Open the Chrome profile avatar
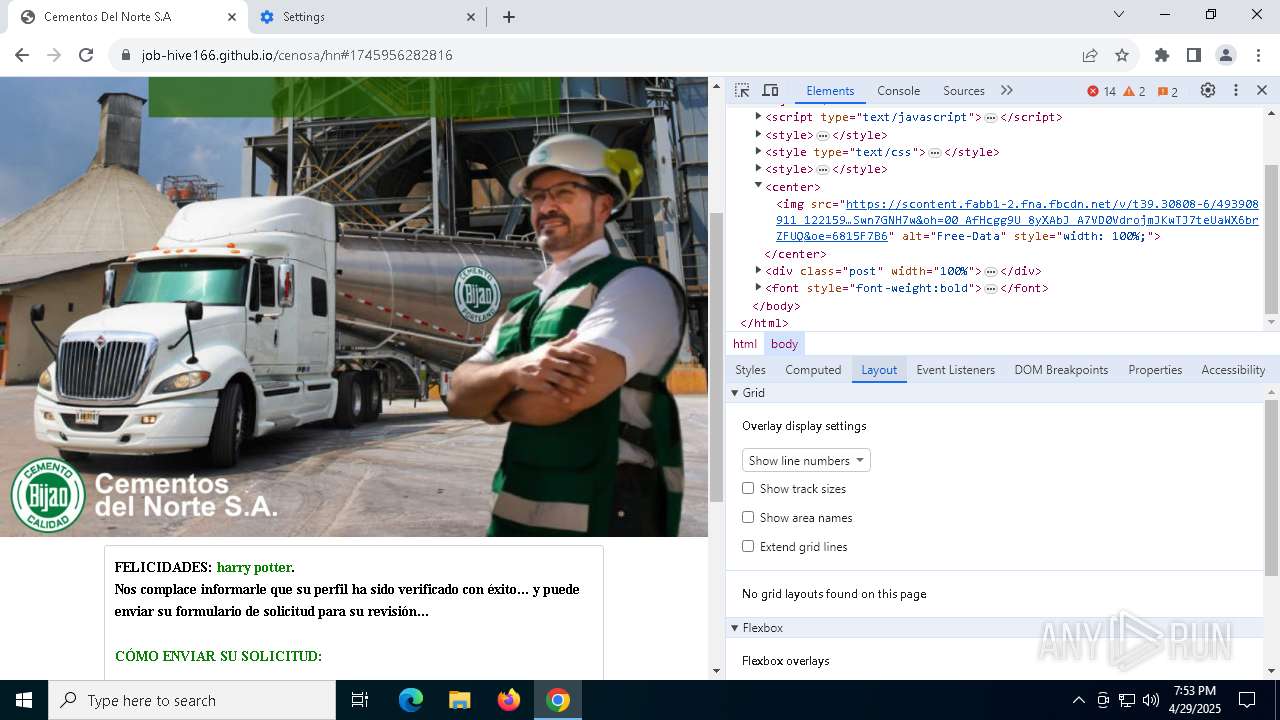 tap(1226, 55)
